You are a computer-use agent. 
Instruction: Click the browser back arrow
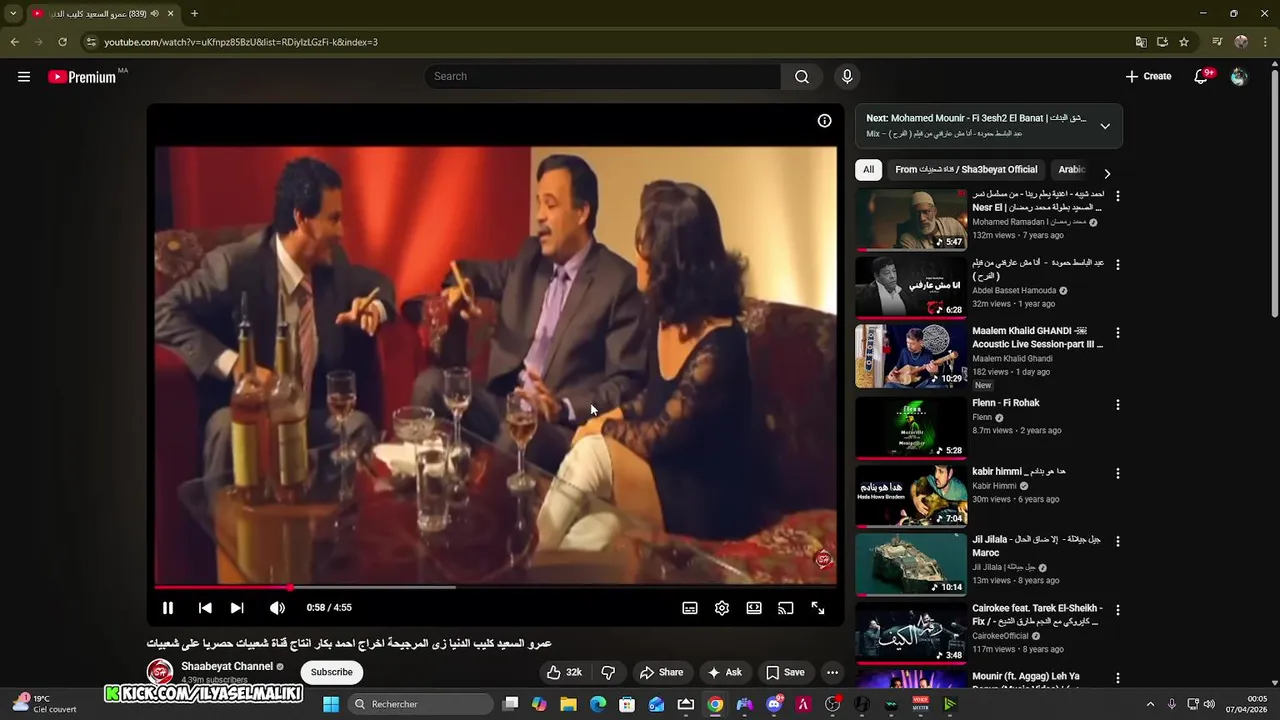tap(14, 42)
